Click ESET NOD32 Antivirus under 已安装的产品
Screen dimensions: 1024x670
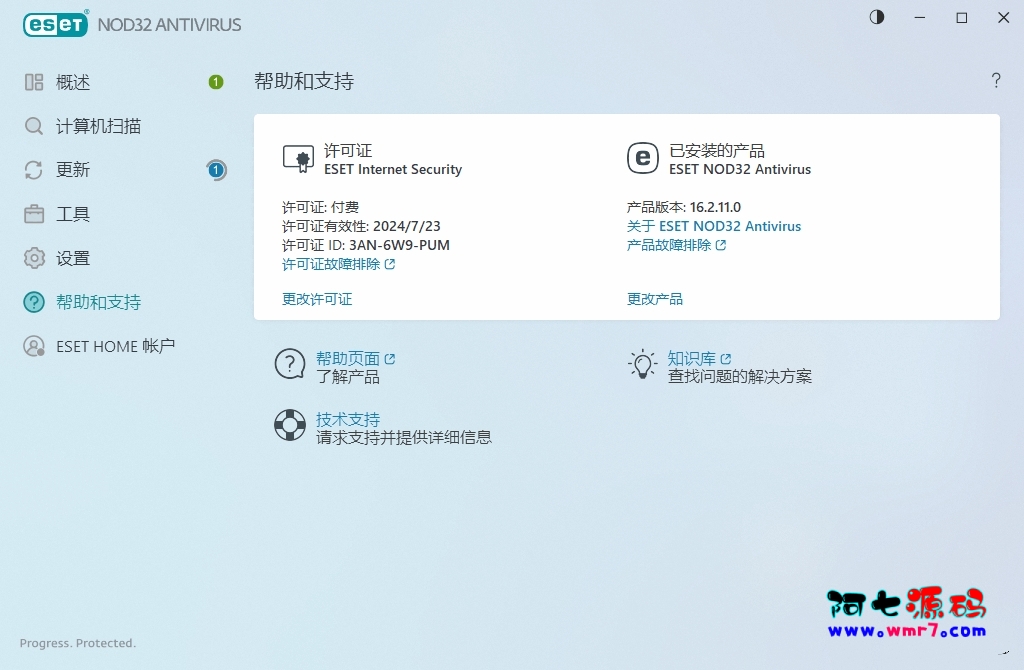point(740,169)
